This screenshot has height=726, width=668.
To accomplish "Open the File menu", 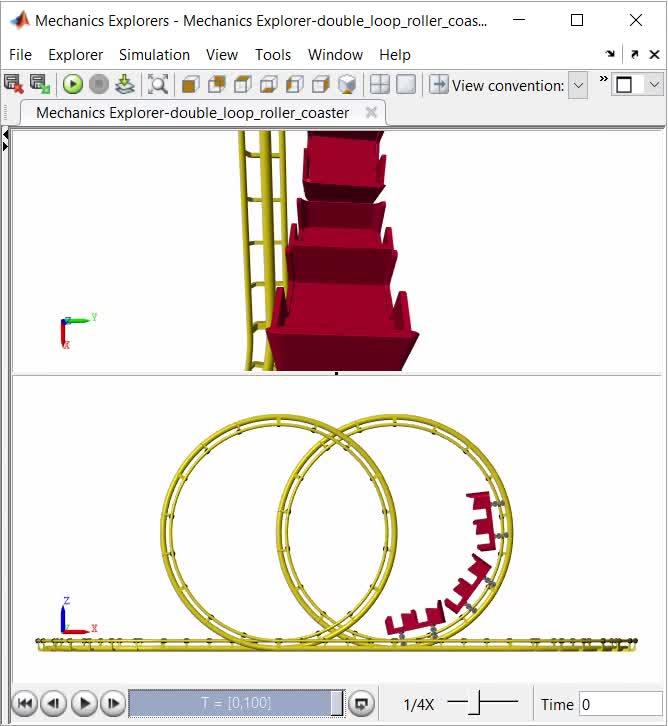I will click(x=20, y=55).
